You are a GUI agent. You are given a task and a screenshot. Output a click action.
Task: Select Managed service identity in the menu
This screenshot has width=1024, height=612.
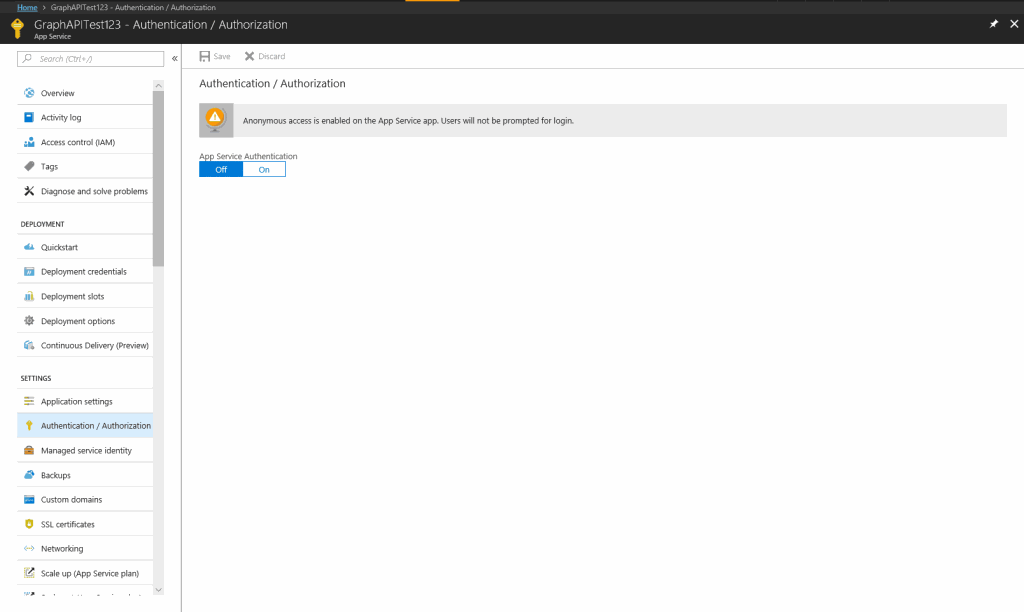tap(85, 451)
